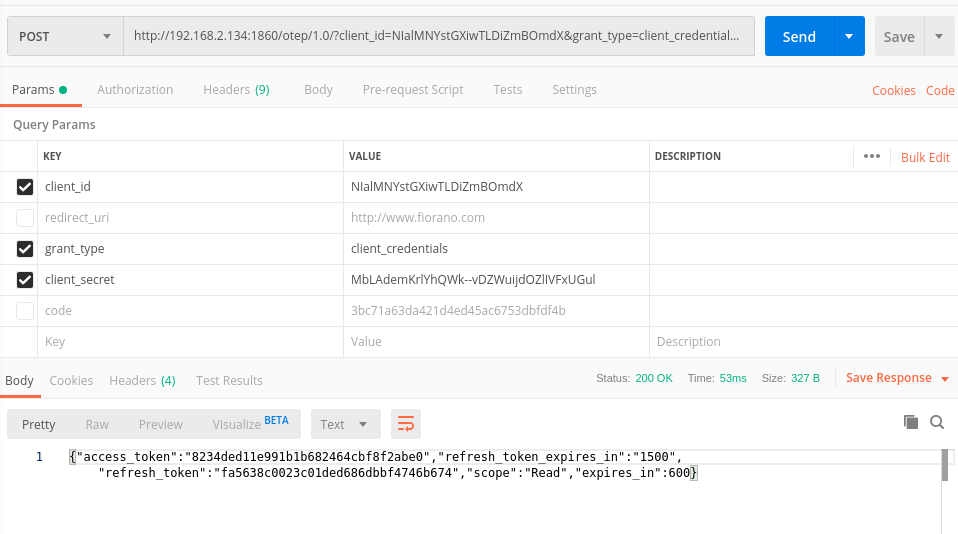Uncheck the client_id parameter checkbox
This screenshot has height=534, width=958.
pyautogui.click(x=25, y=187)
